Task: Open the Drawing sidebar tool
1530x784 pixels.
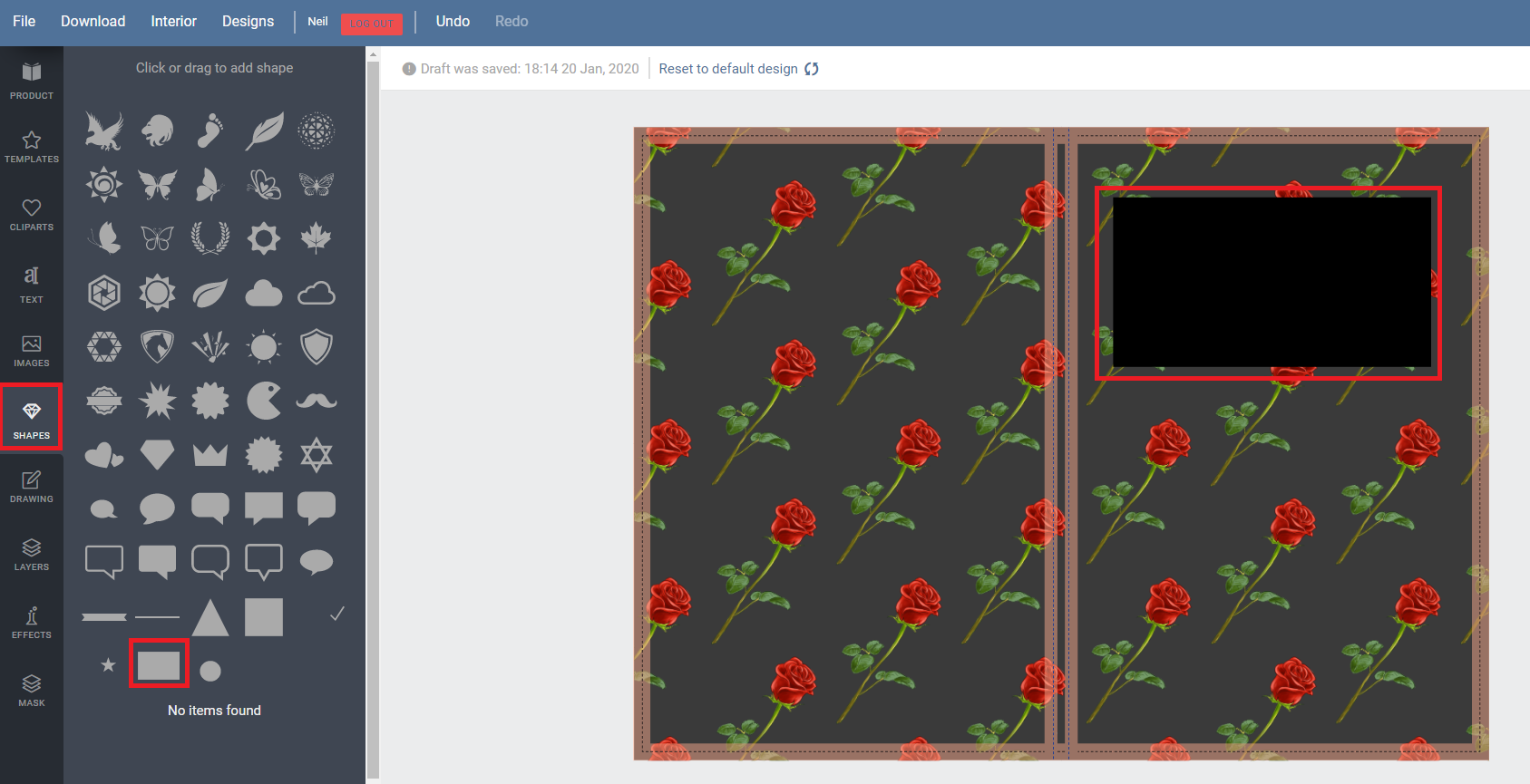Action: tap(32, 487)
